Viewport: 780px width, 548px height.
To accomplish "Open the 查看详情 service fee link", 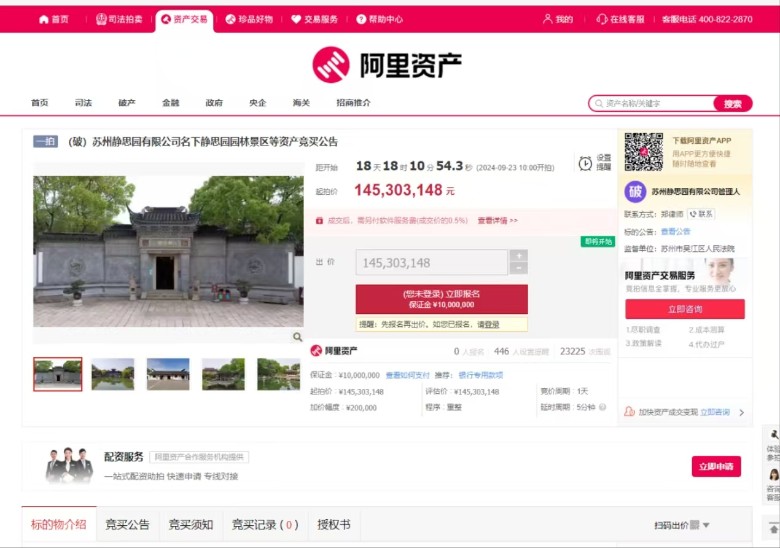I will coord(497,220).
